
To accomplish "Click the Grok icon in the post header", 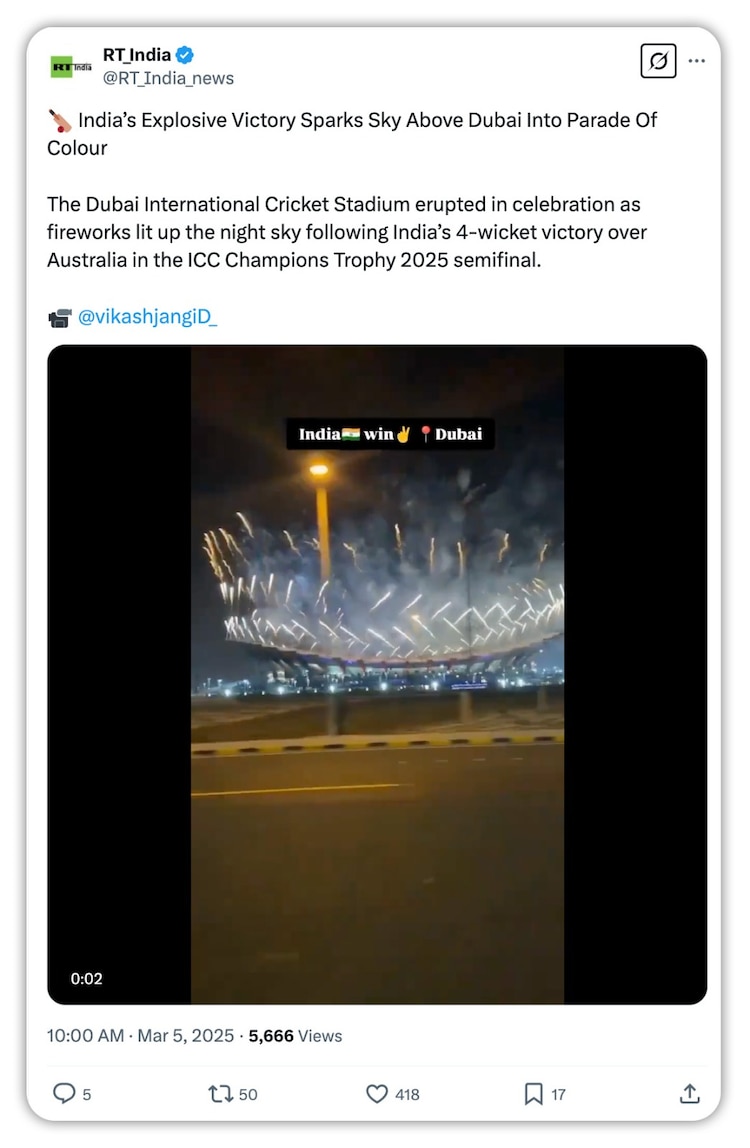I will coord(658,62).
